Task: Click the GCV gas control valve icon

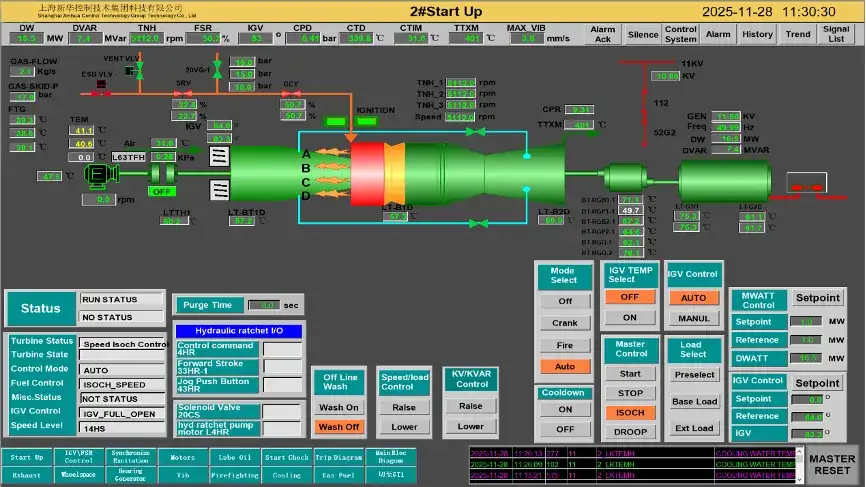Action: coord(291,92)
